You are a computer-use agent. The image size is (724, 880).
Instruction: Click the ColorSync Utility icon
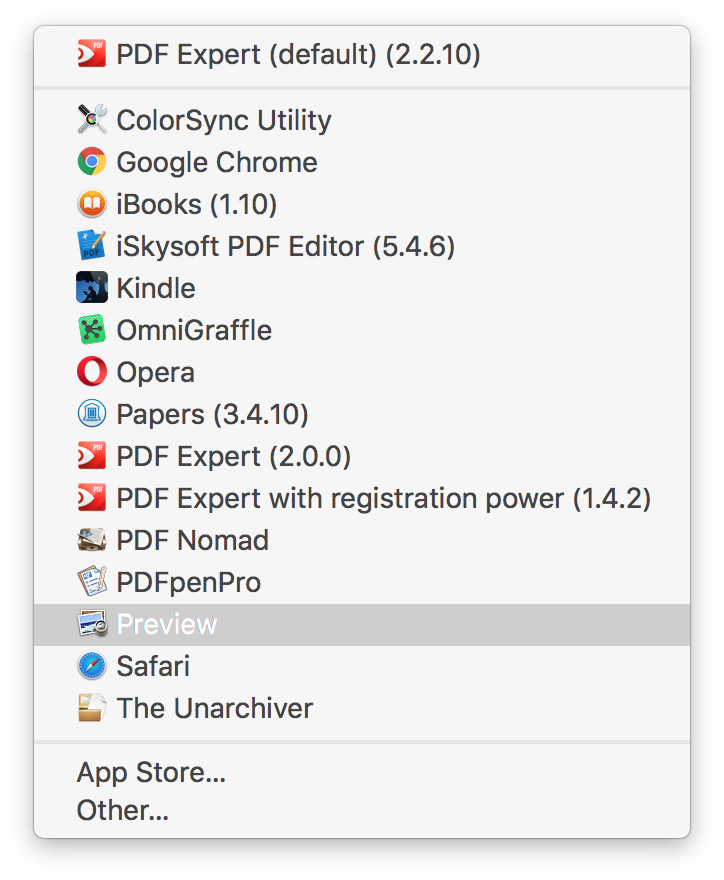[x=91, y=120]
